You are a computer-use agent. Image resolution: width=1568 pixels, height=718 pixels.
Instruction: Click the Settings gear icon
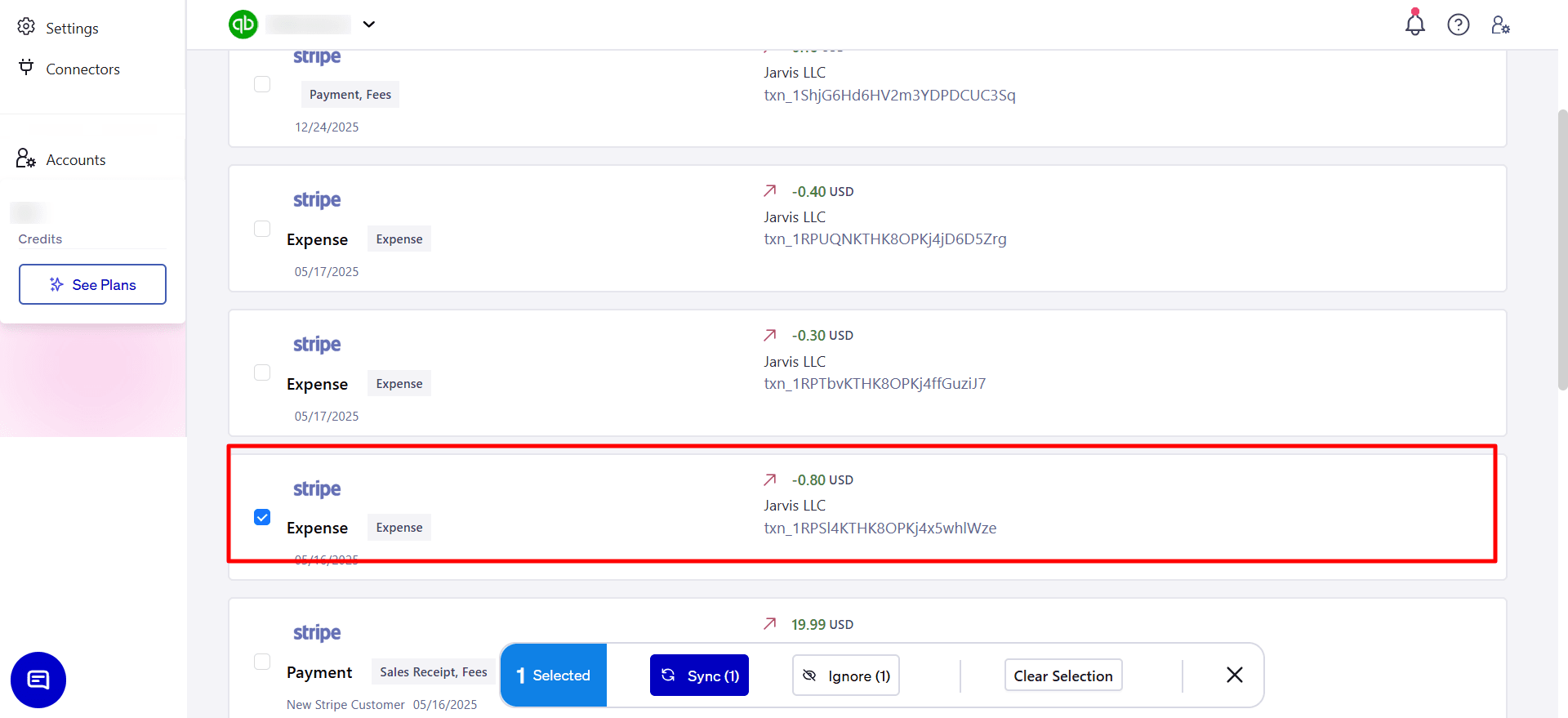pos(26,27)
